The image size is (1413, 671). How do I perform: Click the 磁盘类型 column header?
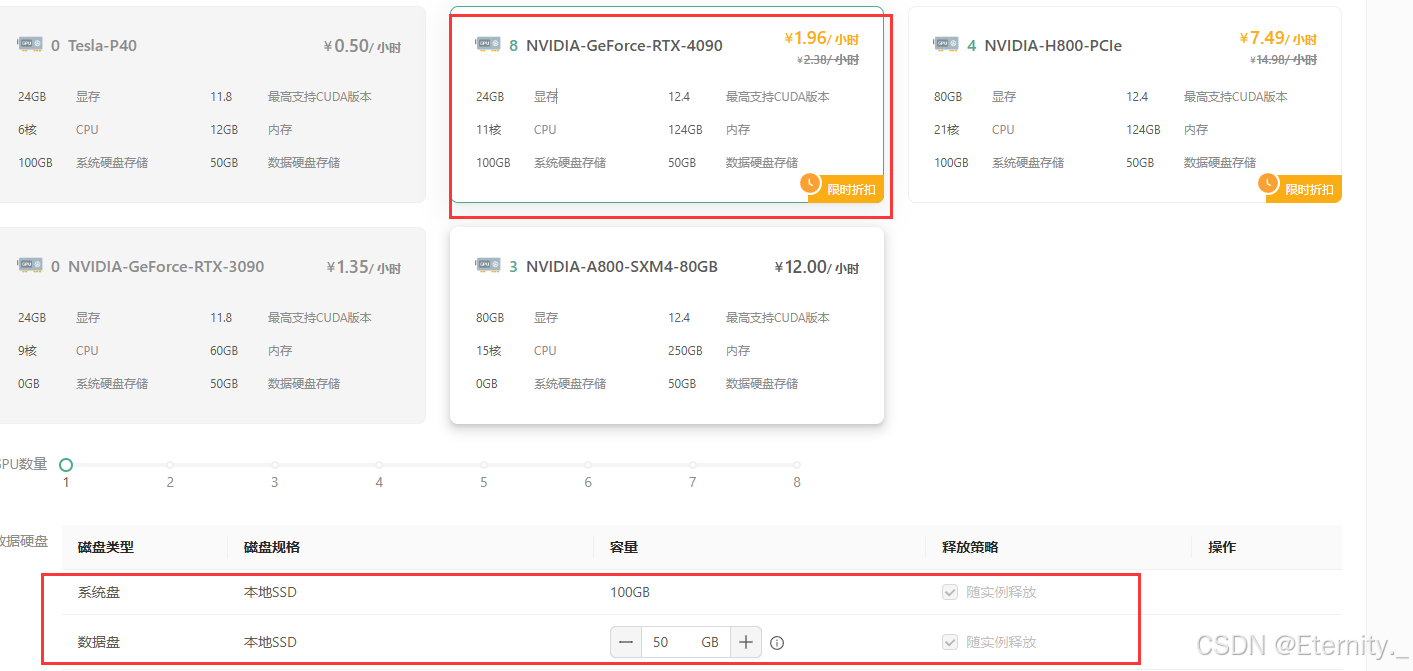(x=106, y=547)
